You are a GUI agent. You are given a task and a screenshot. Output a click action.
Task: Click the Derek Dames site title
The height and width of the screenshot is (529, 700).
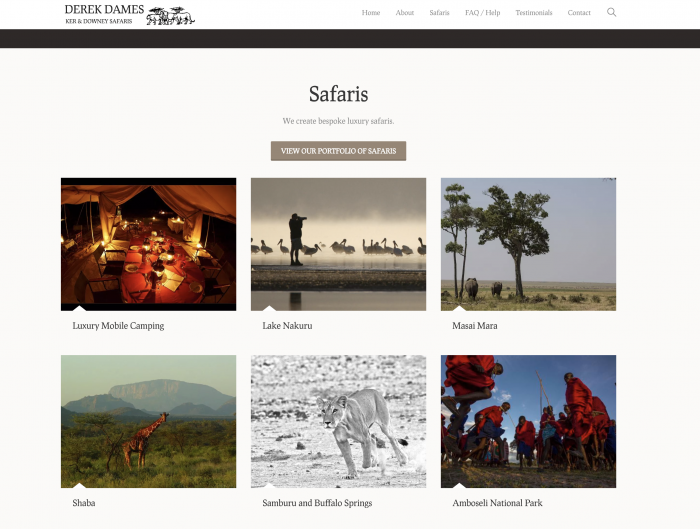pos(104,9)
